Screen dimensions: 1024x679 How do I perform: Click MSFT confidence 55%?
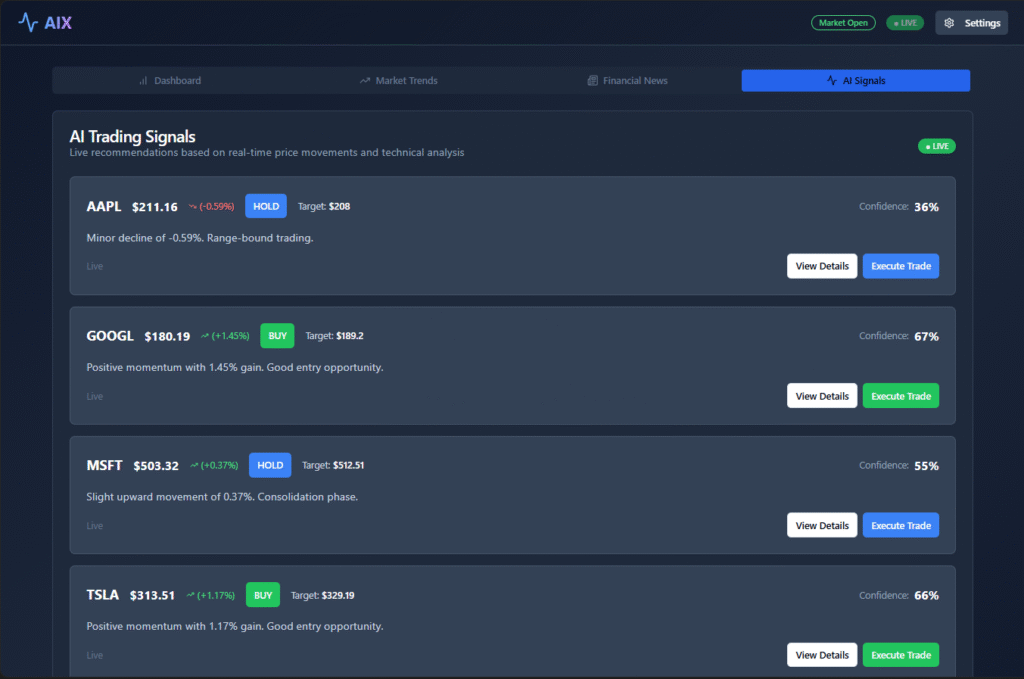(926, 466)
